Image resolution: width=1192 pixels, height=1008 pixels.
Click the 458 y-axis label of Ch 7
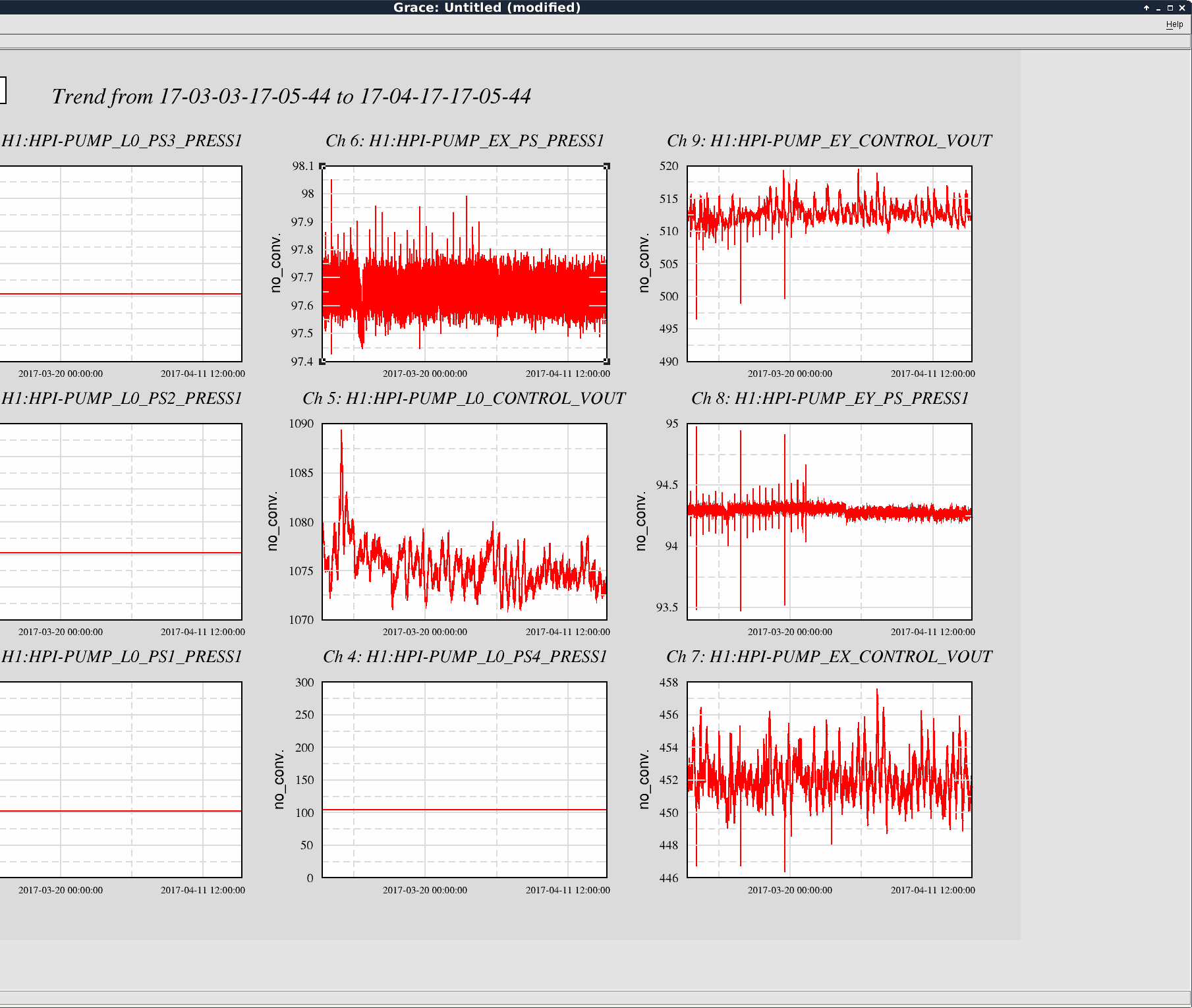click(669, 683)
